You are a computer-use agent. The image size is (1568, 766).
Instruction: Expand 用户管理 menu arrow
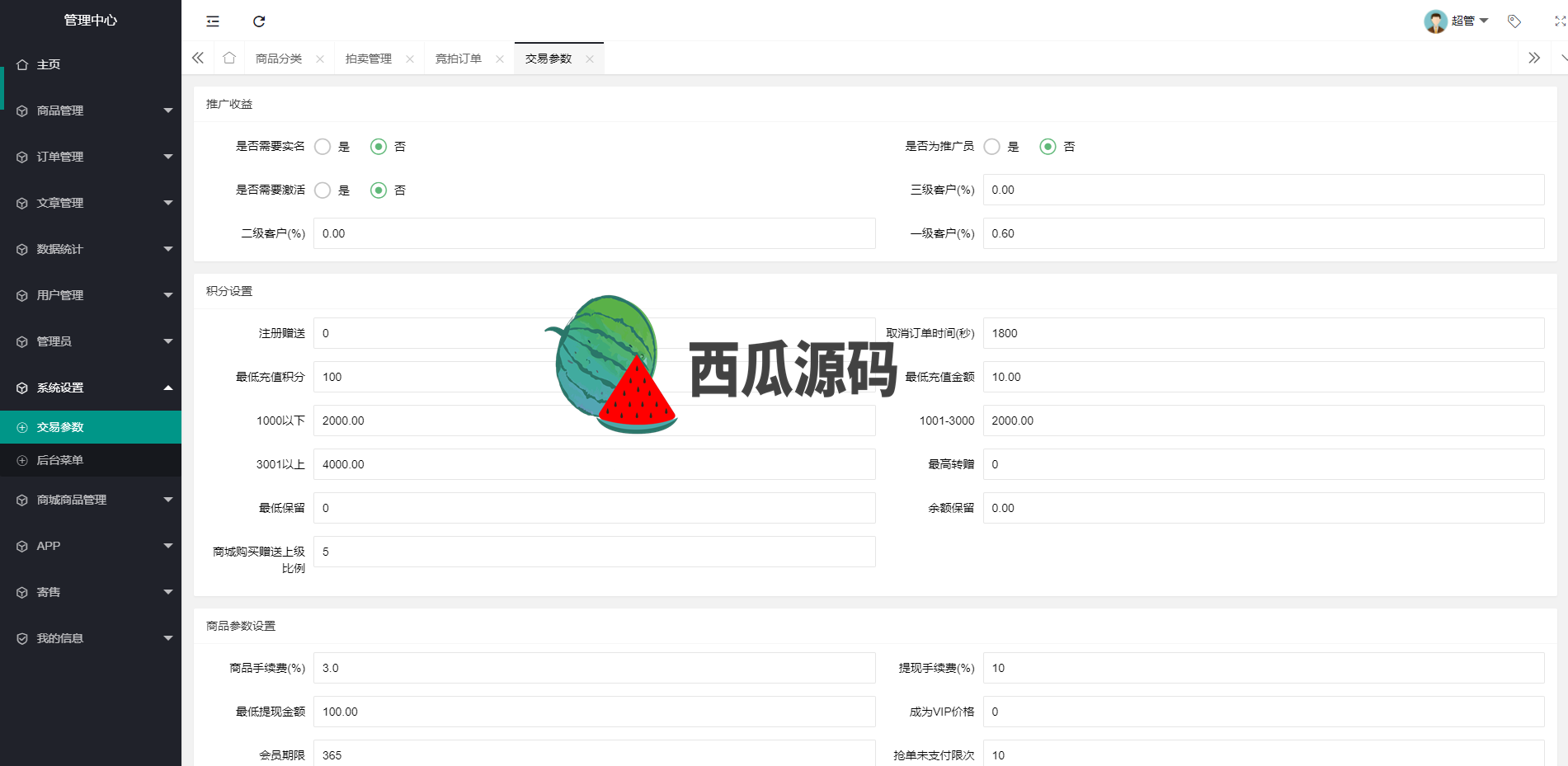168,295
